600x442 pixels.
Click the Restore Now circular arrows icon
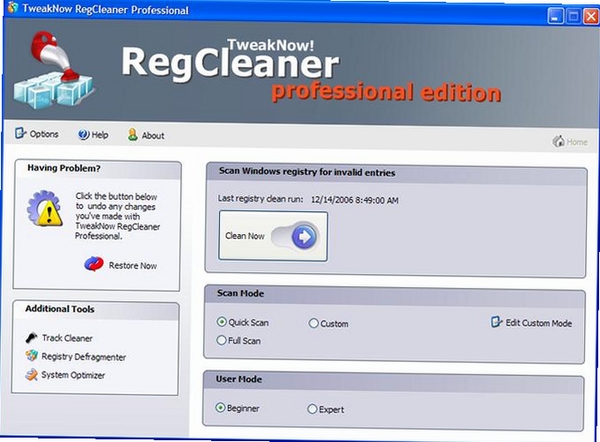pyautogui.click(x=94, y=264)
